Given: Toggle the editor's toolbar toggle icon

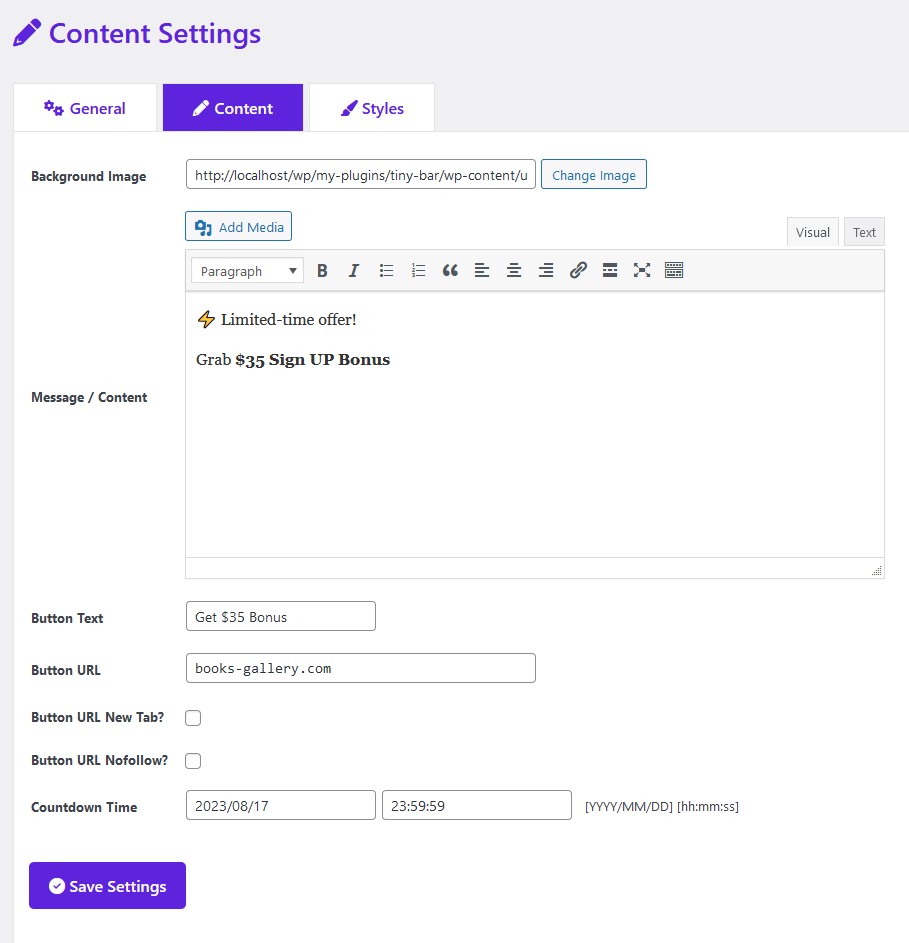Looking at the screenshot, I should (674, 270).
